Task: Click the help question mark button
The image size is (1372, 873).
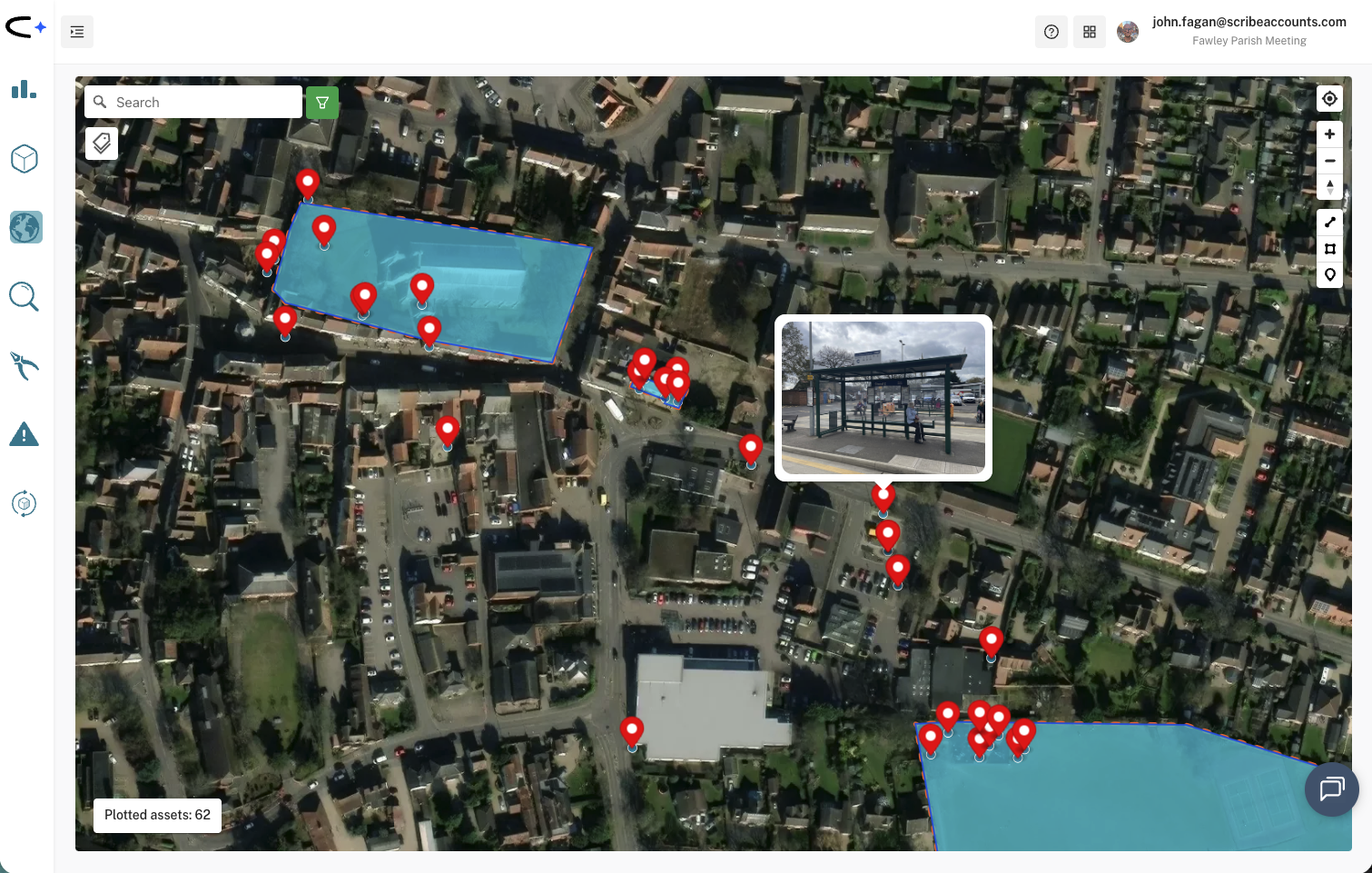Action: pos(1051,31)
